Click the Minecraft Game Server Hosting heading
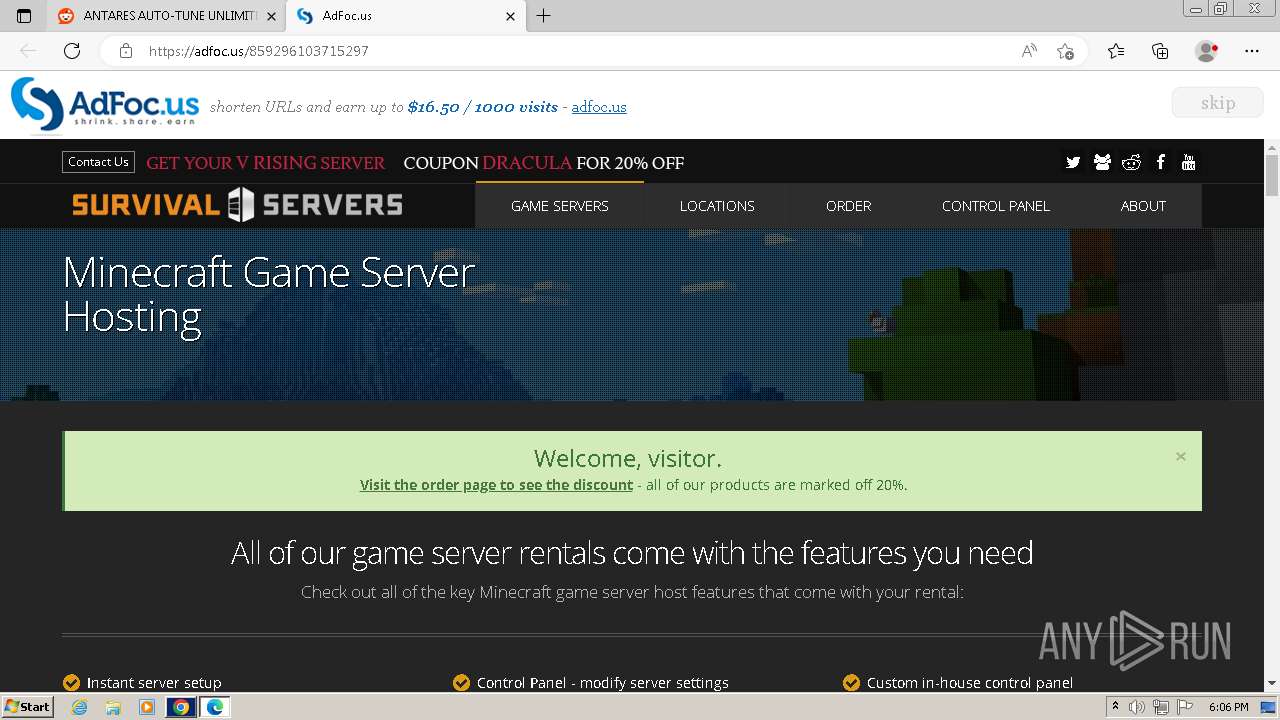This screenshot has height=720, width=1280. pos(268,294)
